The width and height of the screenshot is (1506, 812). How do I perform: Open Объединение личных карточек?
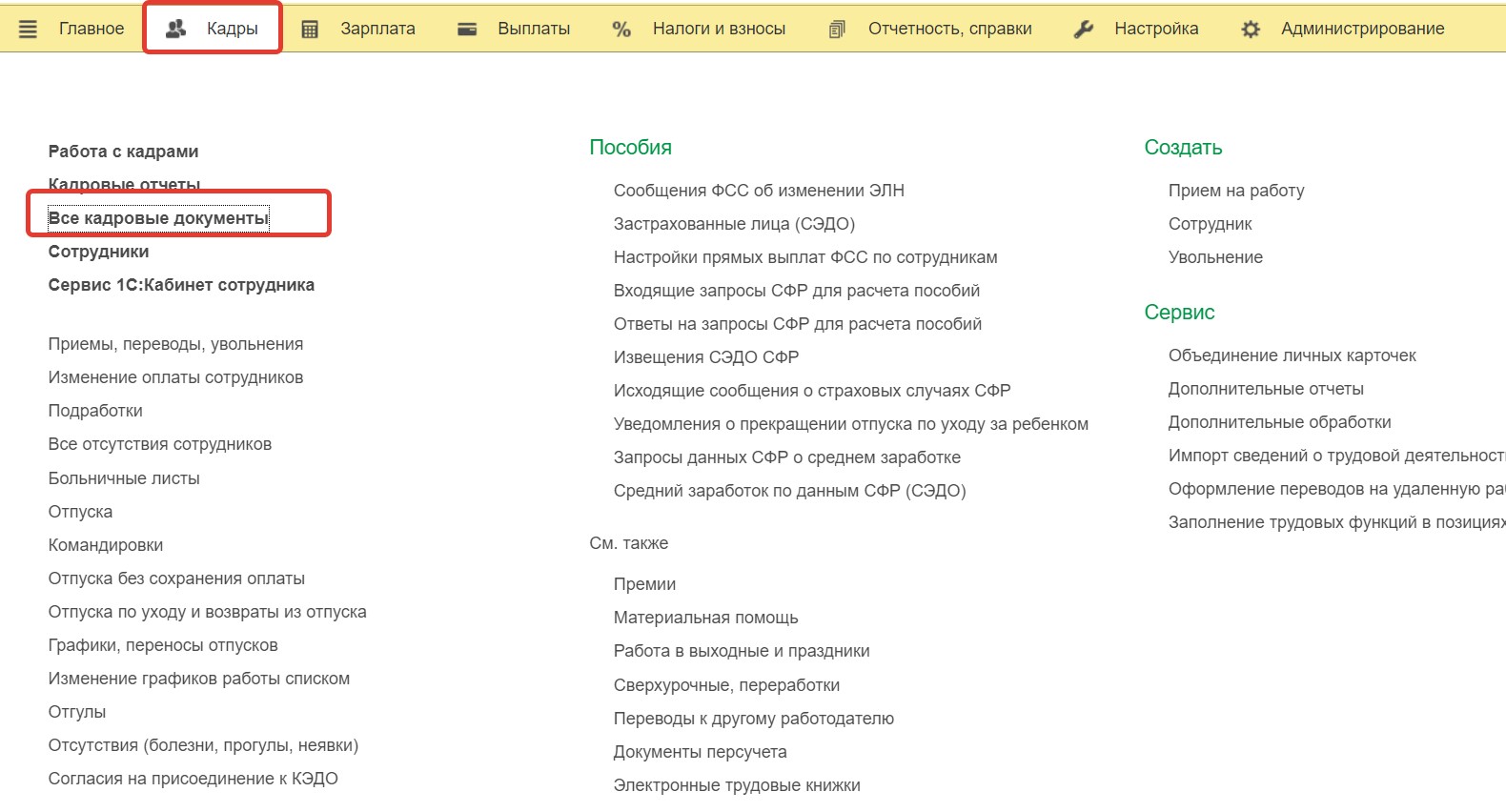1292,355
